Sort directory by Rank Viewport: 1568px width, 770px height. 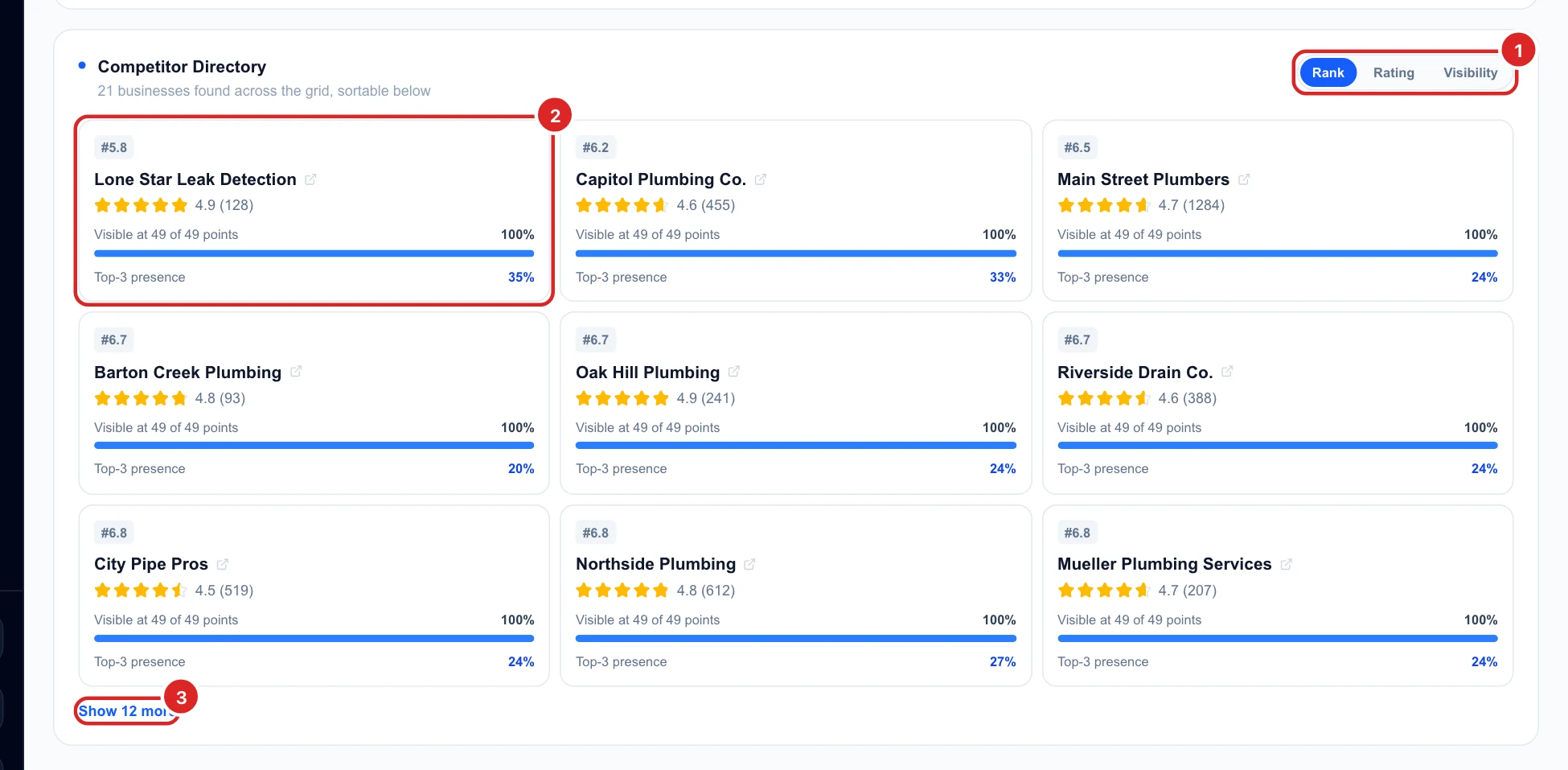pyautogui.click(x=1328, y=72)
